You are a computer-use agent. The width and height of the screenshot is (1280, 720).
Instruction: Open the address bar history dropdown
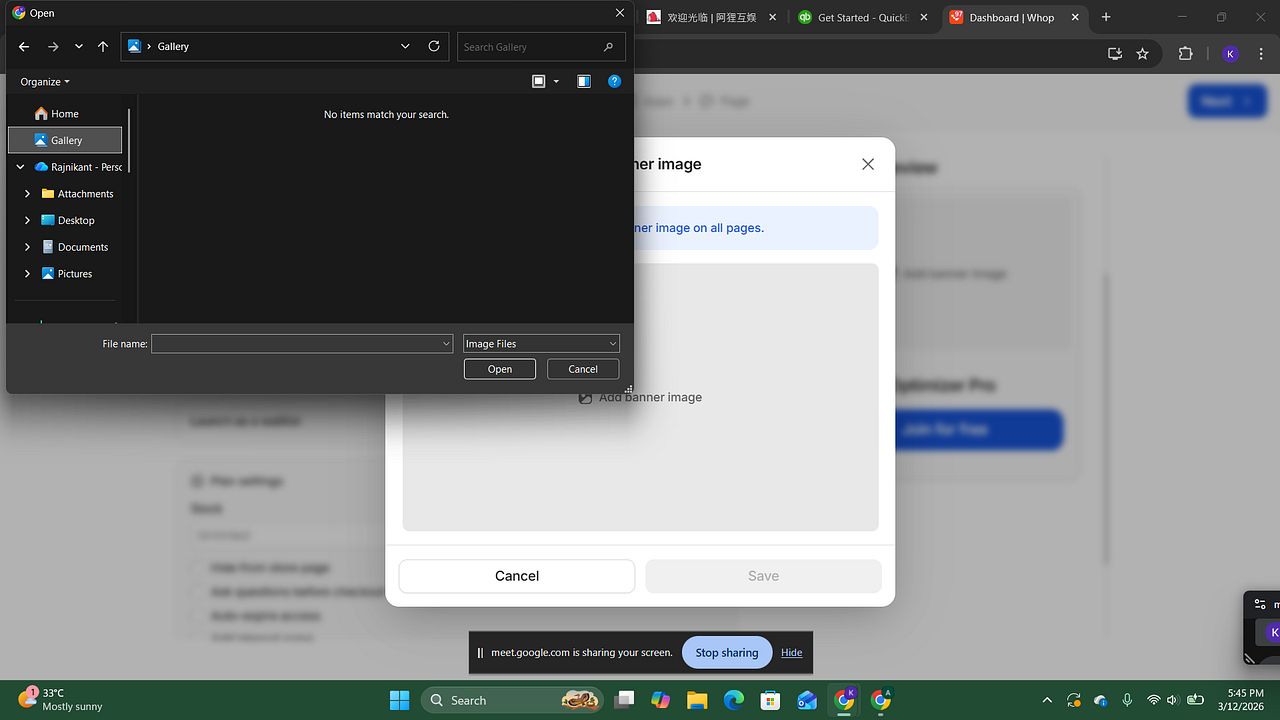click(x=405, y=46)
